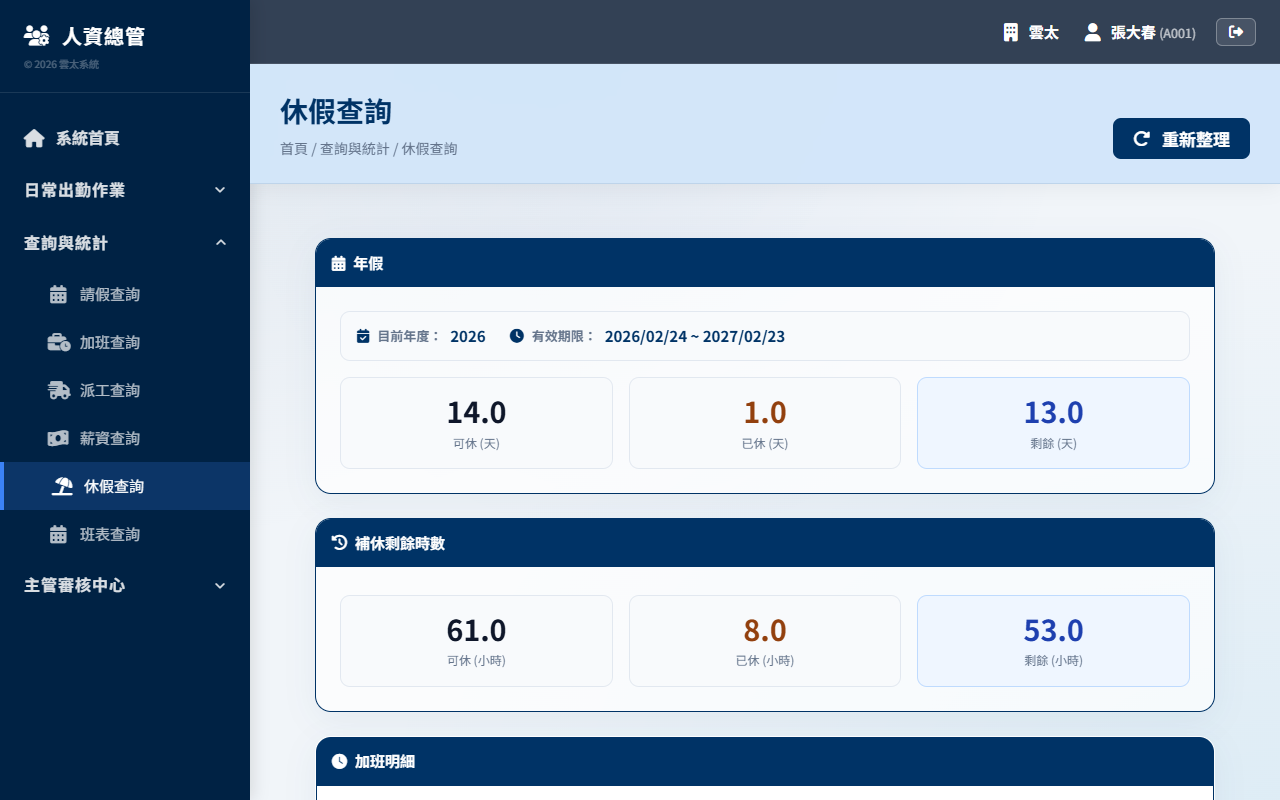Image resolution: width=1280 pixels, height=800 pixels.
Task: Click the 人資總管 app title
Action: tap(104, 36)
